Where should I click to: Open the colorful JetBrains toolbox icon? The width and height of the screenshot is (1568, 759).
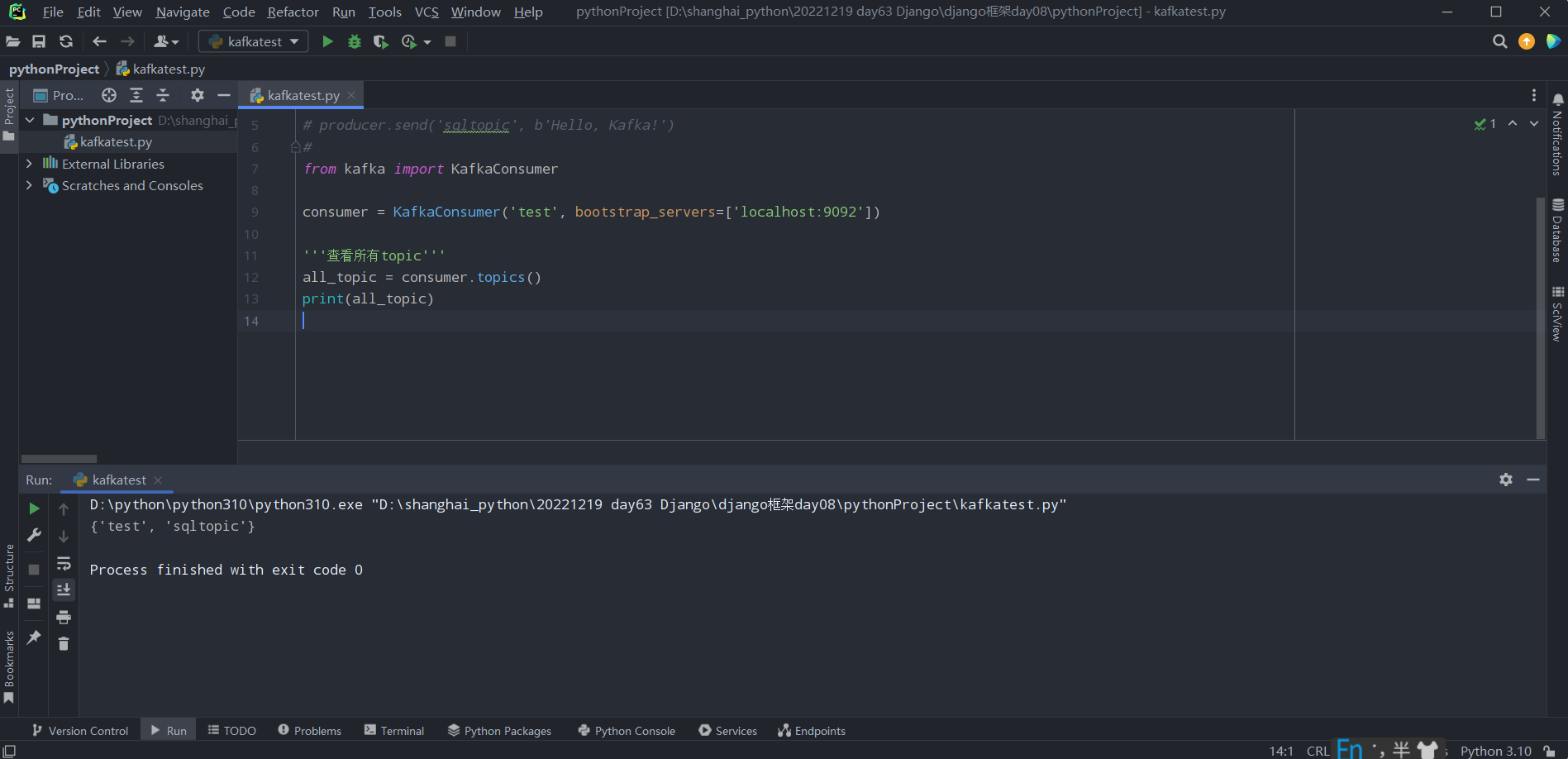(x=1553, y=41)
